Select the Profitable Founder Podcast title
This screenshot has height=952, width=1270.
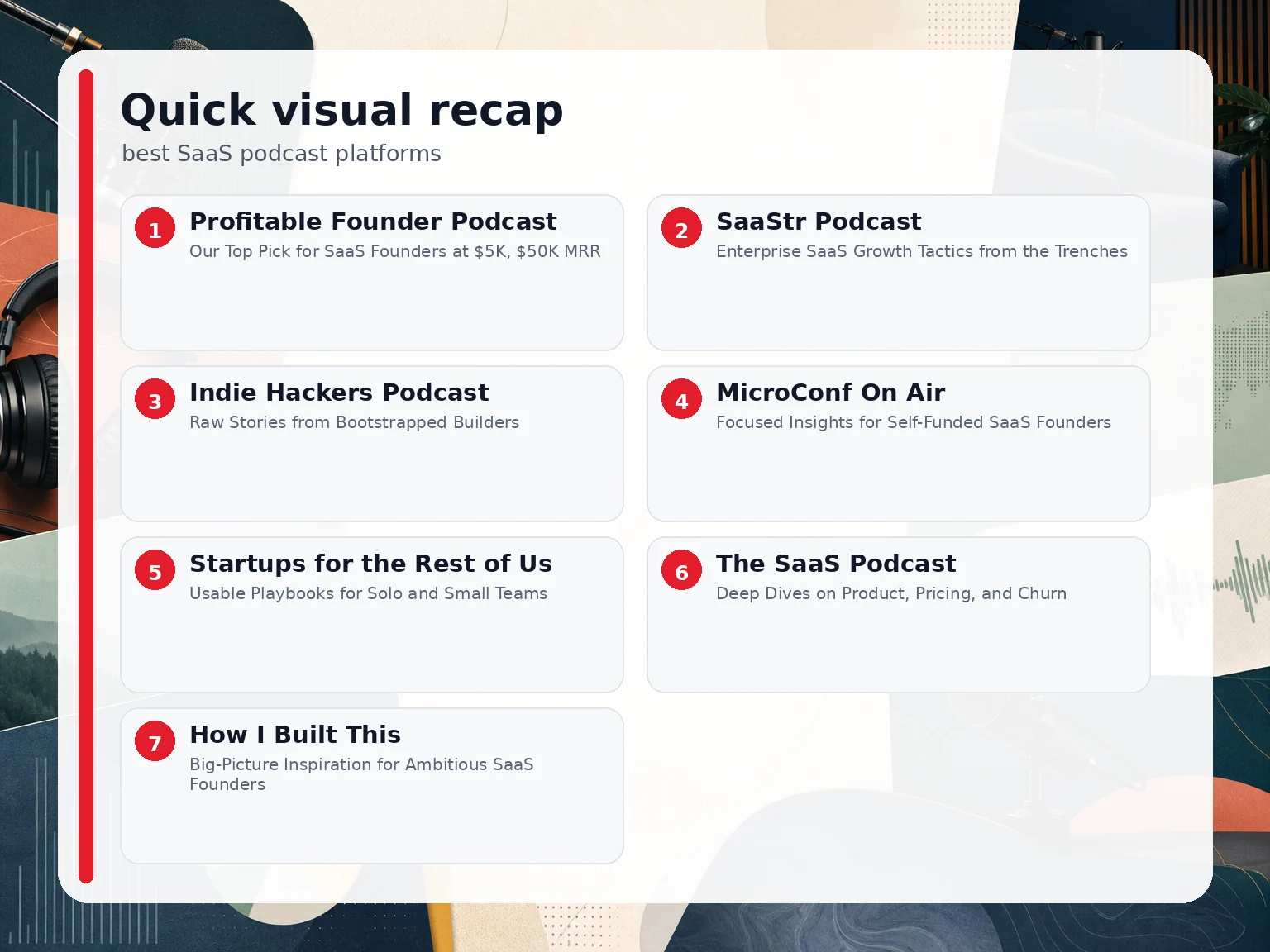373,221
